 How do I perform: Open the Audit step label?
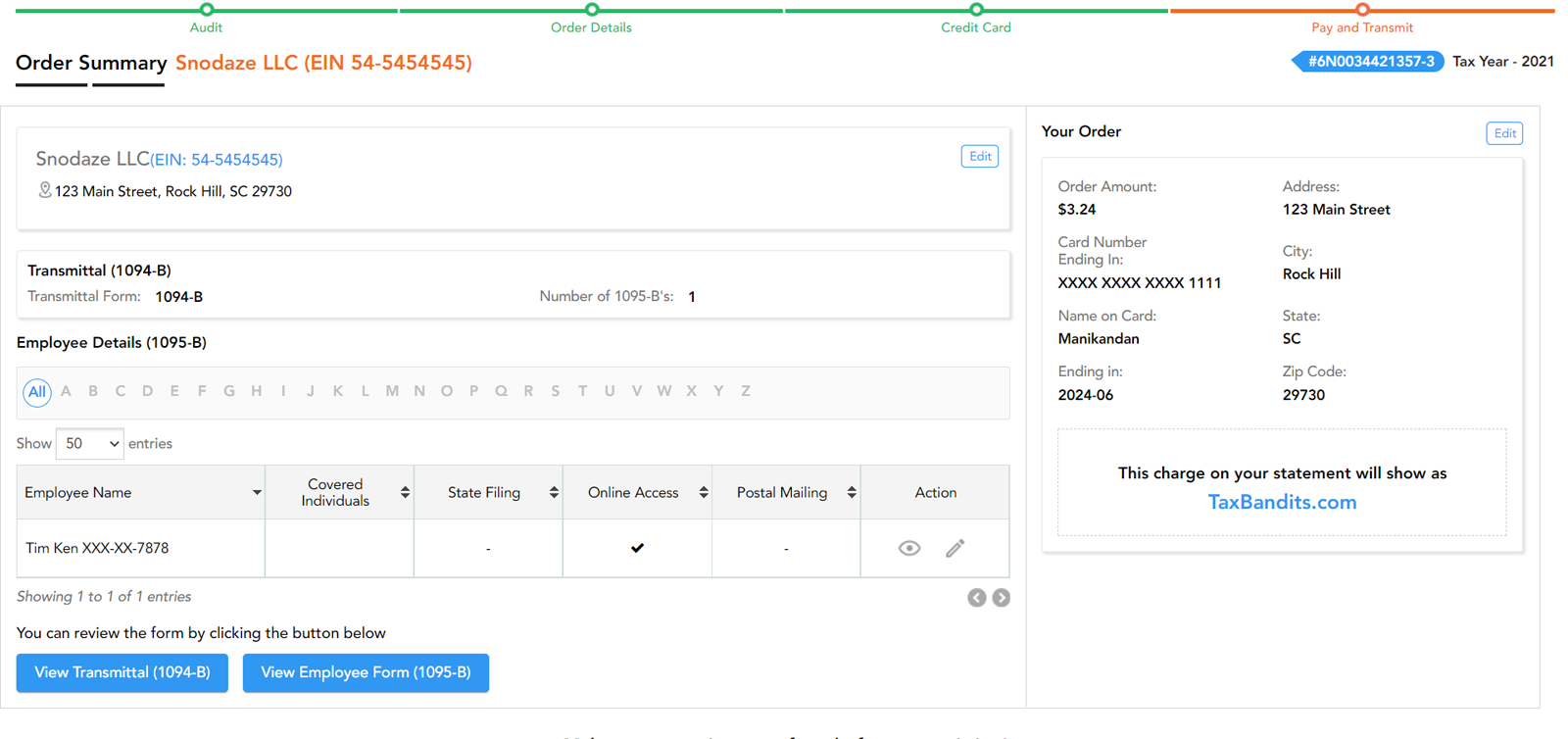click(x=206, y=27)
